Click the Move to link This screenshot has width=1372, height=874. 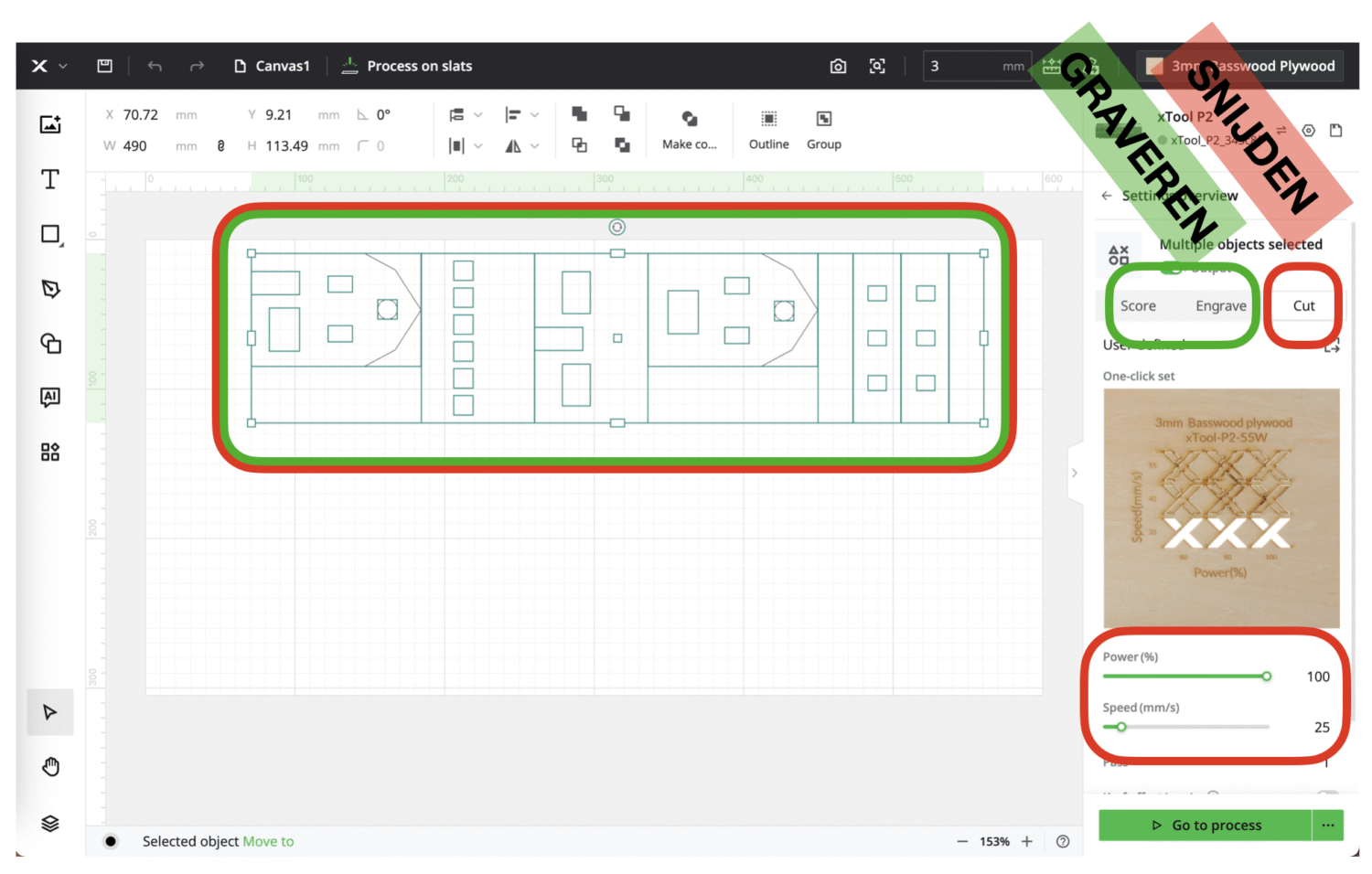[x=268, y=841]
